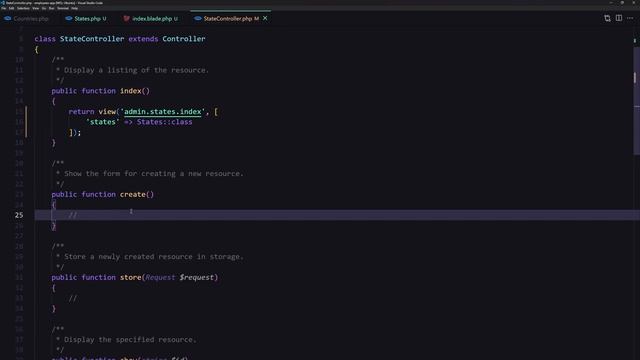The image size is (640, 360).
Task: Click 'Display a listing of the resource' comment
Action: tap(136, 70)
